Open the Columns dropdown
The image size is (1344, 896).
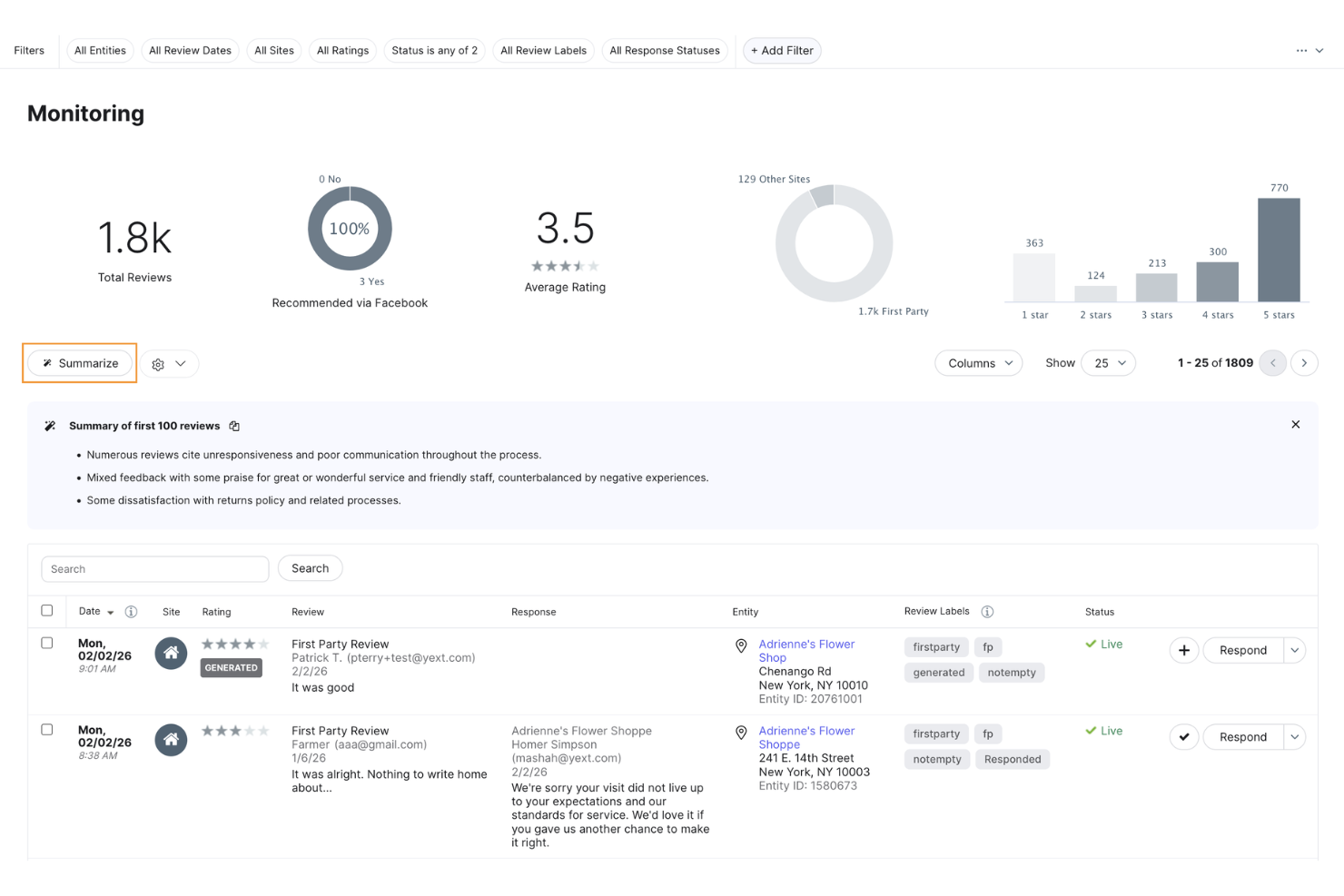pos(978,362)
